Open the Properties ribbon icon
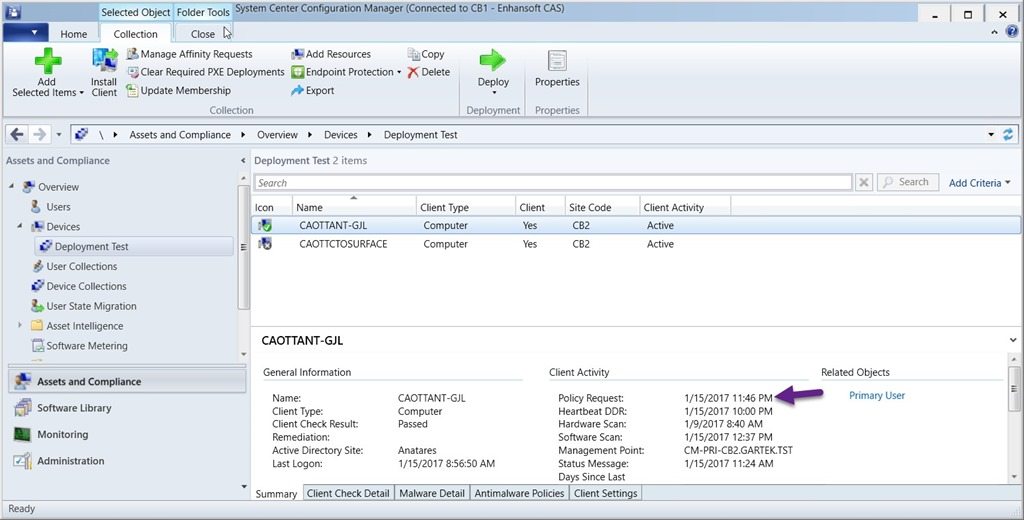The width and height of the screenshot is (1024, 520). pos(557,61)
